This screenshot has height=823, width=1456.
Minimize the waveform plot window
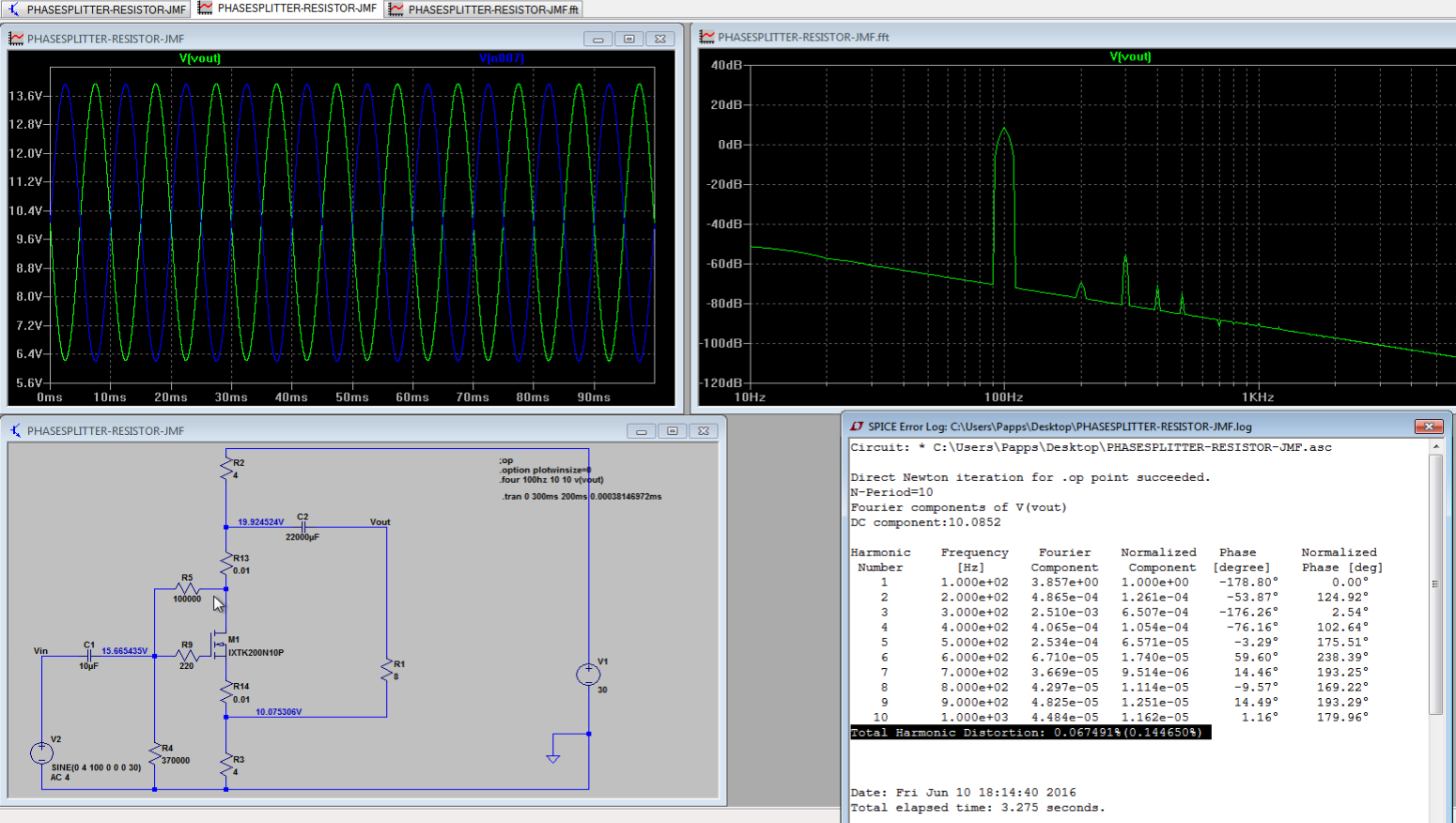[597, 39]
